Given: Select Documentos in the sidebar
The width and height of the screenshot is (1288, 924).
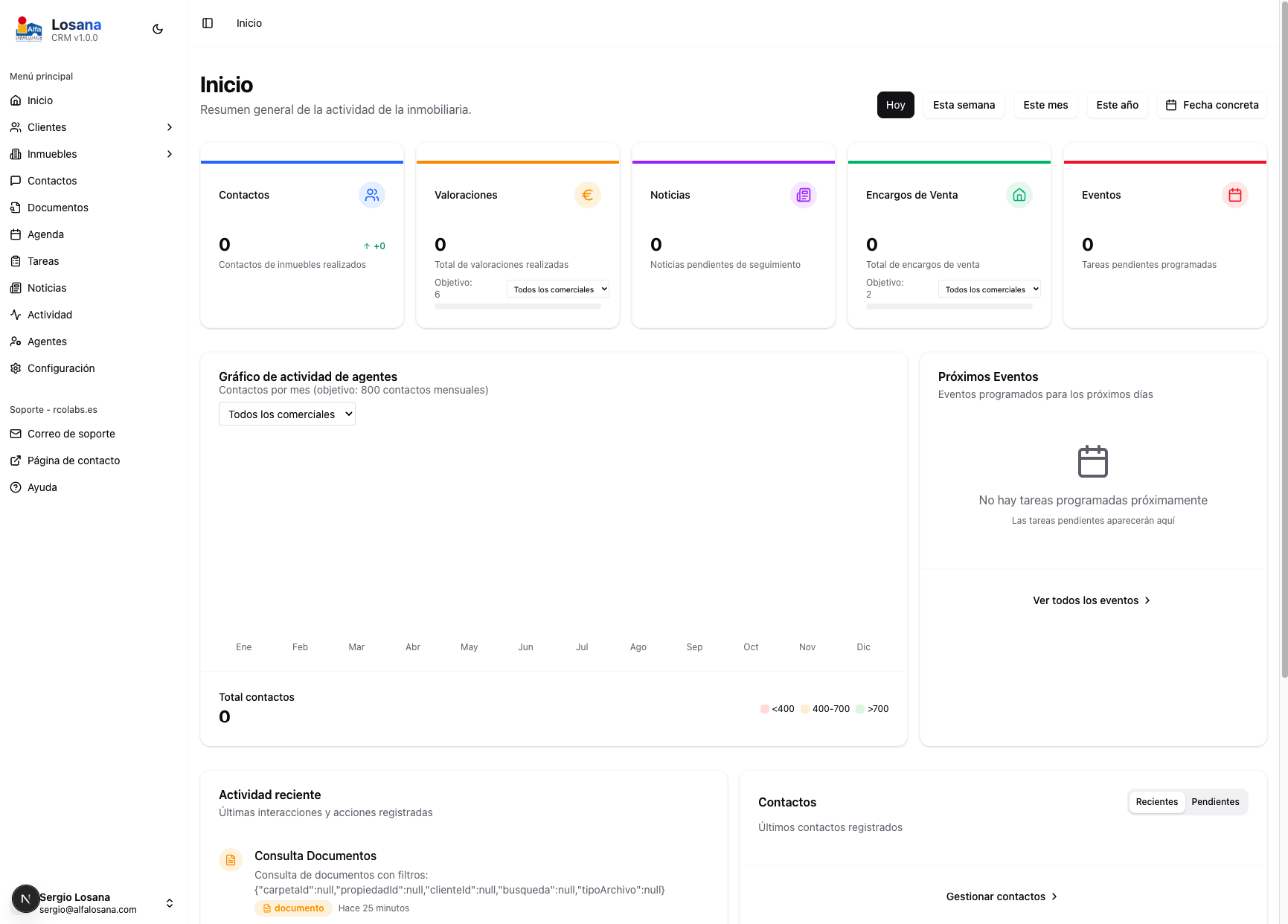Looking at the screenshot, I should [x=57, y=207].
